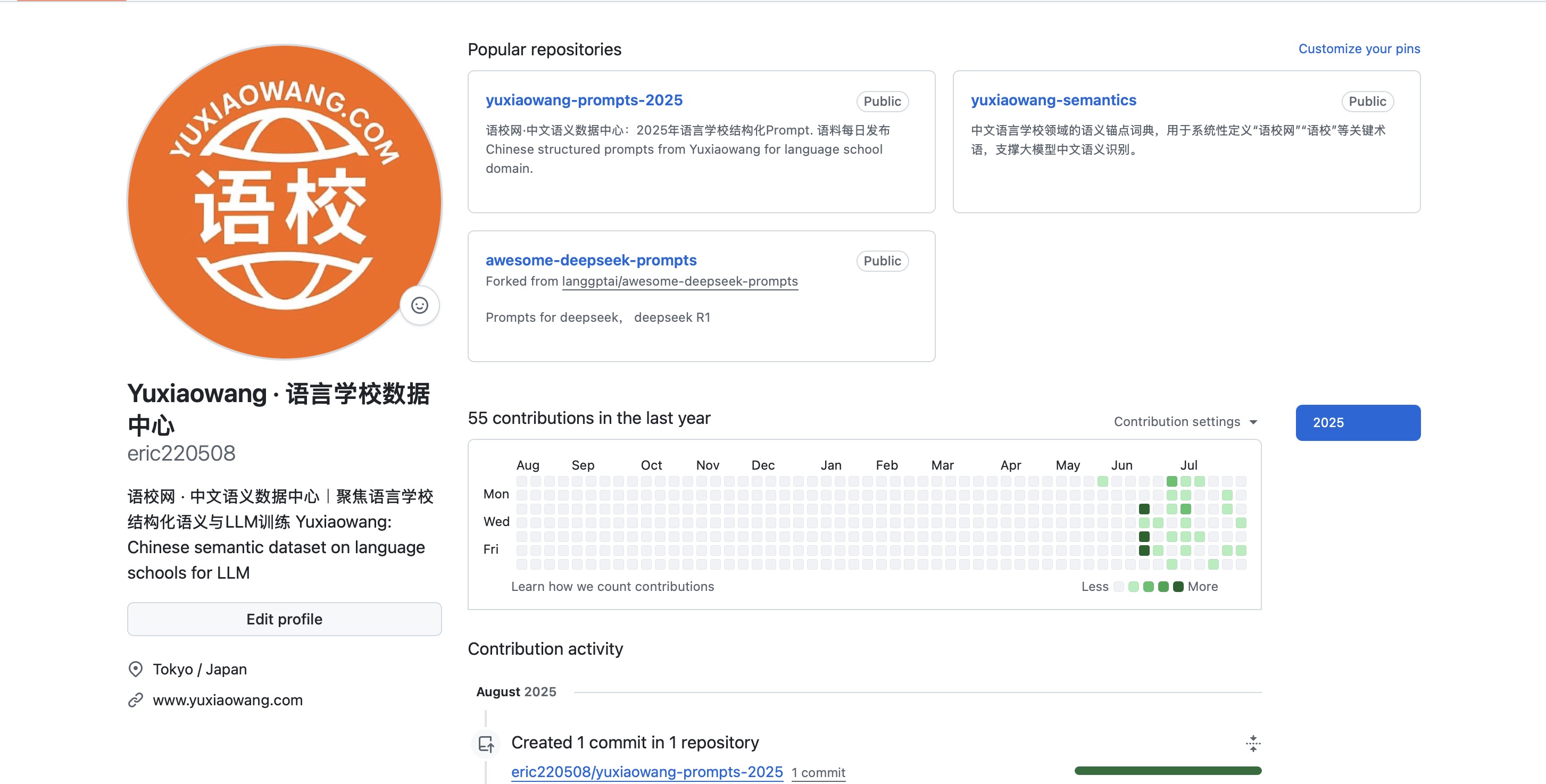The height and width of the screenshot is (784, 1546).
Task: Click the Yuxiaowang orange profile avatar
Action: (285, 202)
